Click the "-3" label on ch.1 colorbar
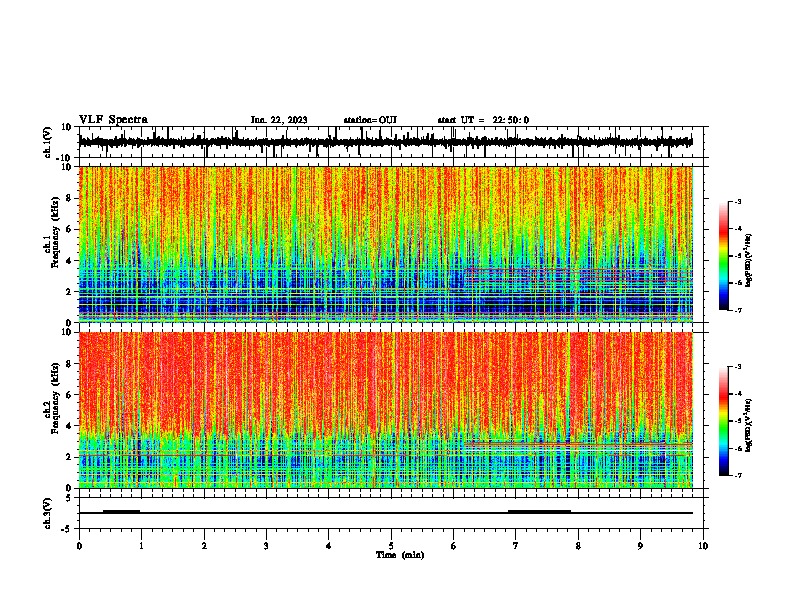Viewport: 792px width, 612px height. [x=737, y=201]
